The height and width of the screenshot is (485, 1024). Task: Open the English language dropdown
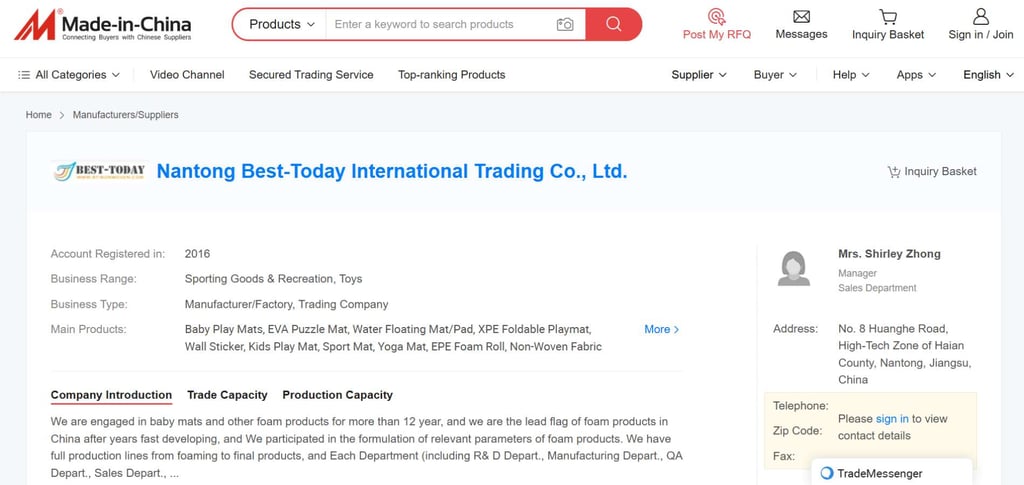tap(988, 75)
